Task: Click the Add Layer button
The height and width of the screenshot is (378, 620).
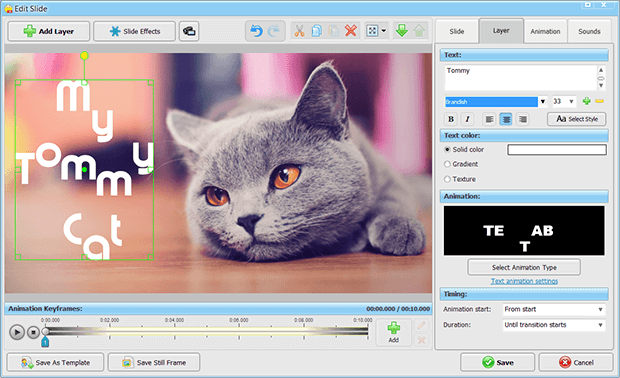Action: click(49, 31)
